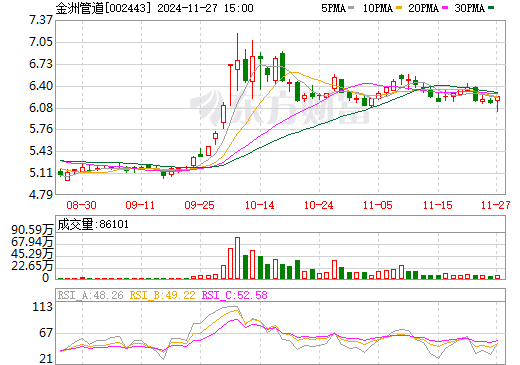This screenshot has height=365, width=520.
Task: Click the stock title 金洲管道[002443]
Action: point(104,8)
